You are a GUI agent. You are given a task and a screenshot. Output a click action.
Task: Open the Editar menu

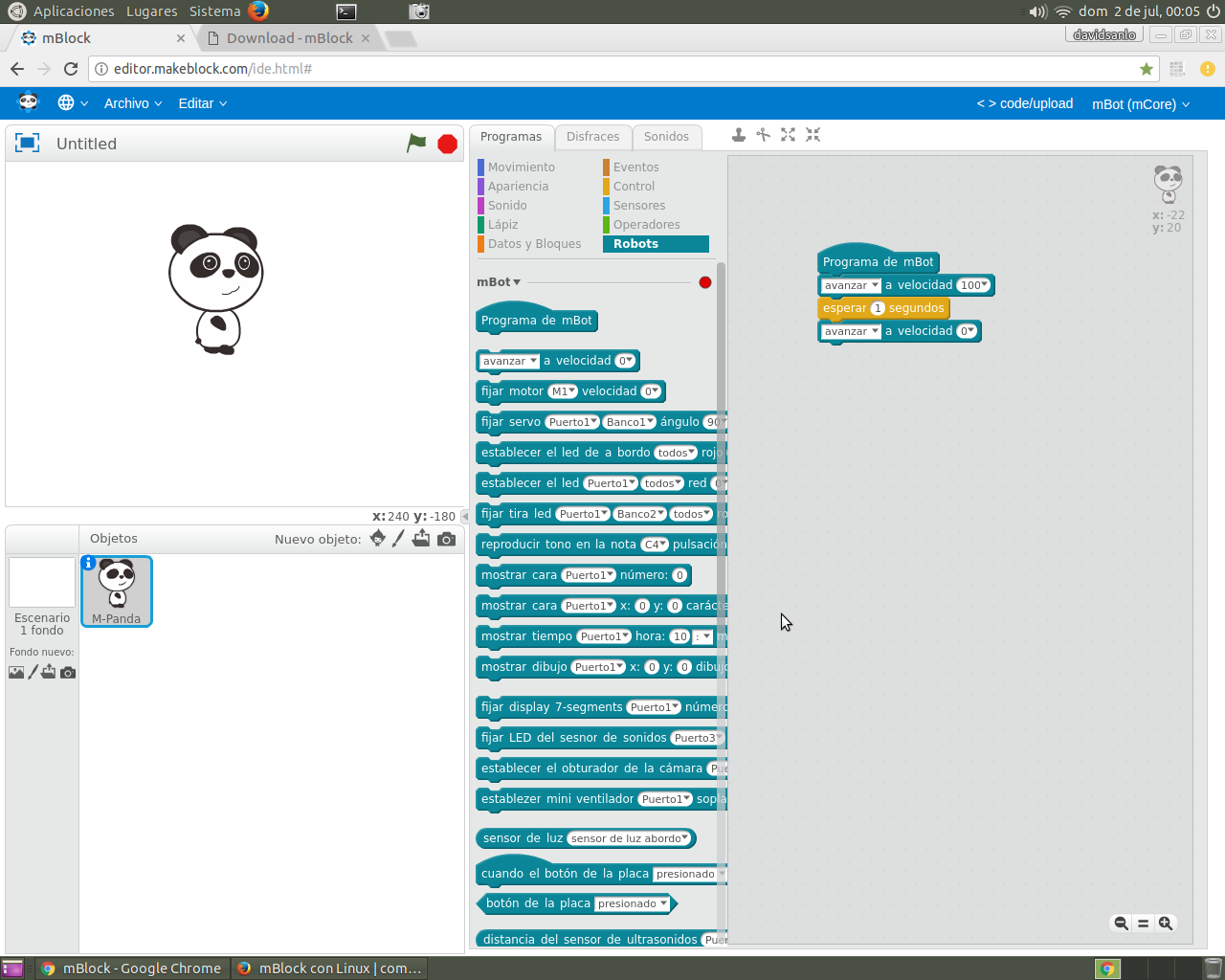click(203, 103)
